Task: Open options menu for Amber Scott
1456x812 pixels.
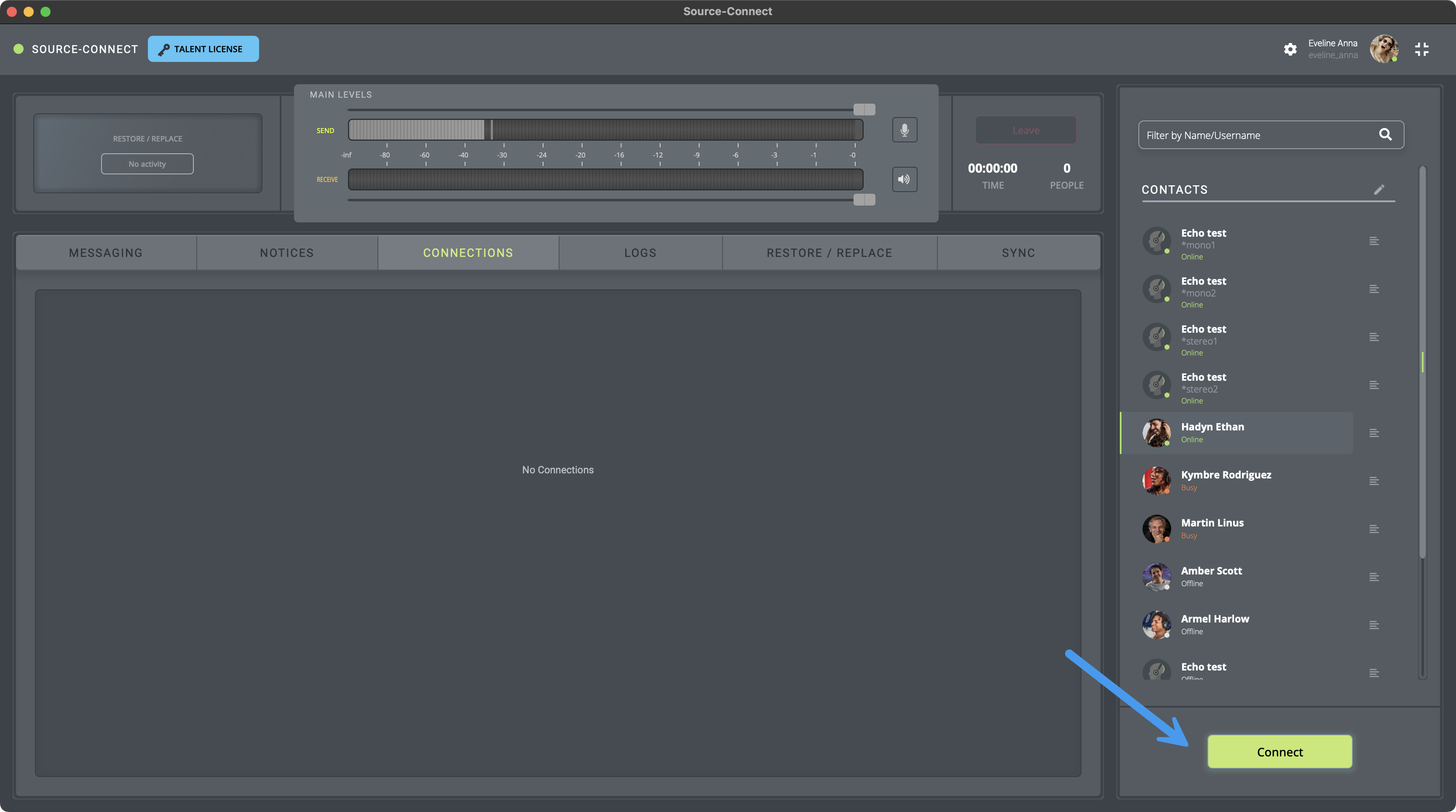Action: coord(1374,577)
